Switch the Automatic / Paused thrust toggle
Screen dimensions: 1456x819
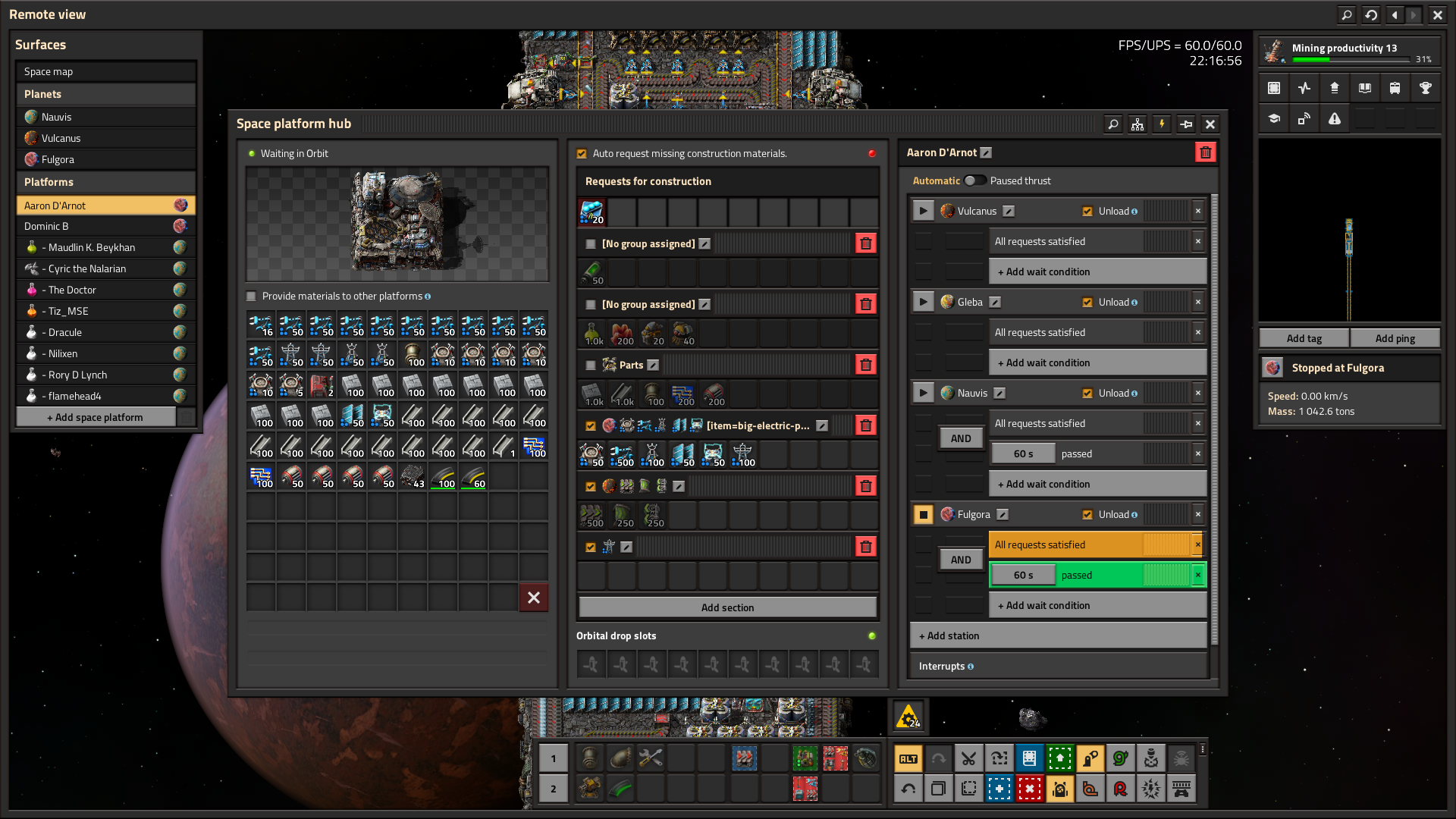pyautogui.click(x=974, y=180)
